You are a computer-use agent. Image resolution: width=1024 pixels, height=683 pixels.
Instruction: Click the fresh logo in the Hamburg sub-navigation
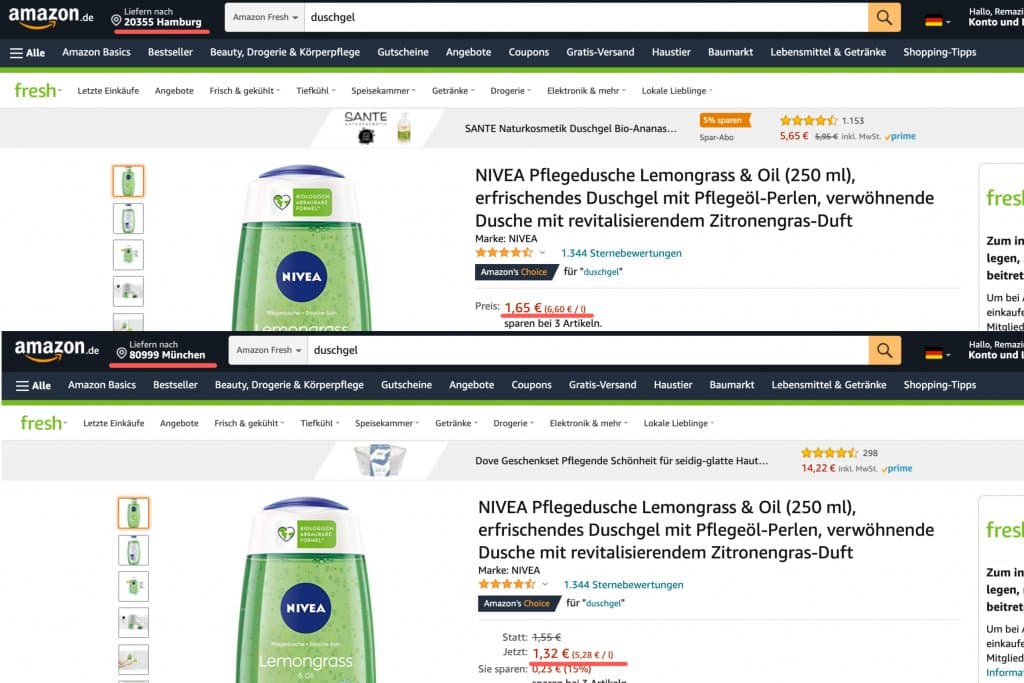[36, 90]
